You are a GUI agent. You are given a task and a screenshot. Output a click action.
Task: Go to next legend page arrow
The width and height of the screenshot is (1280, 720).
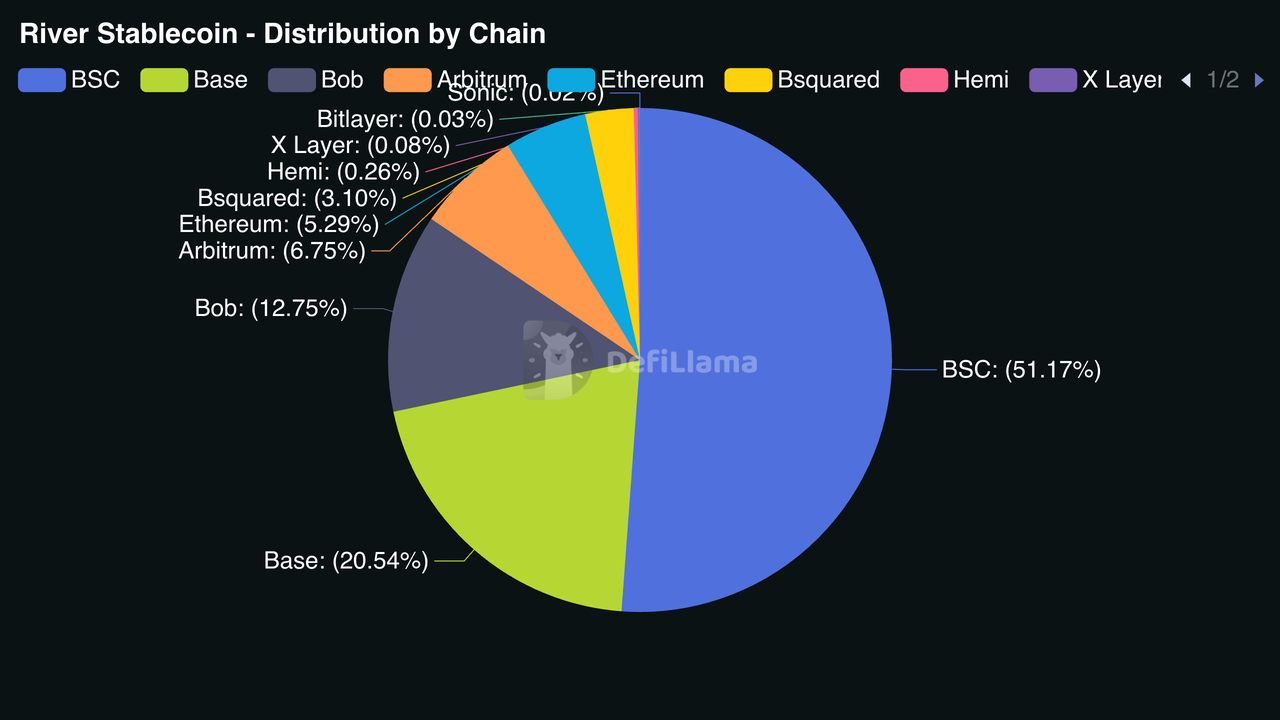coord(1259,80)
